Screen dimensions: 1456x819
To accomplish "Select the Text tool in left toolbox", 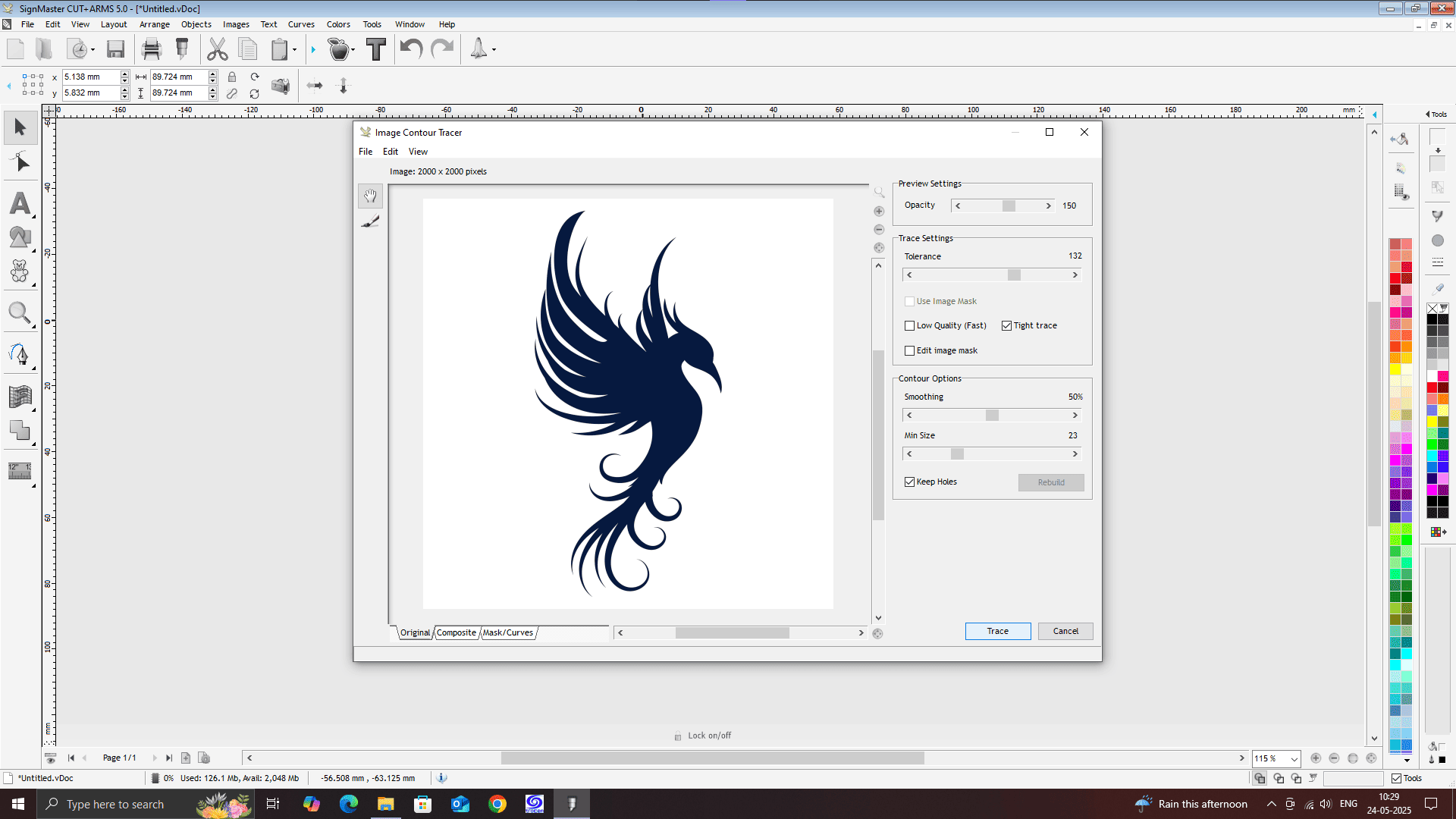I will point(20,203).
